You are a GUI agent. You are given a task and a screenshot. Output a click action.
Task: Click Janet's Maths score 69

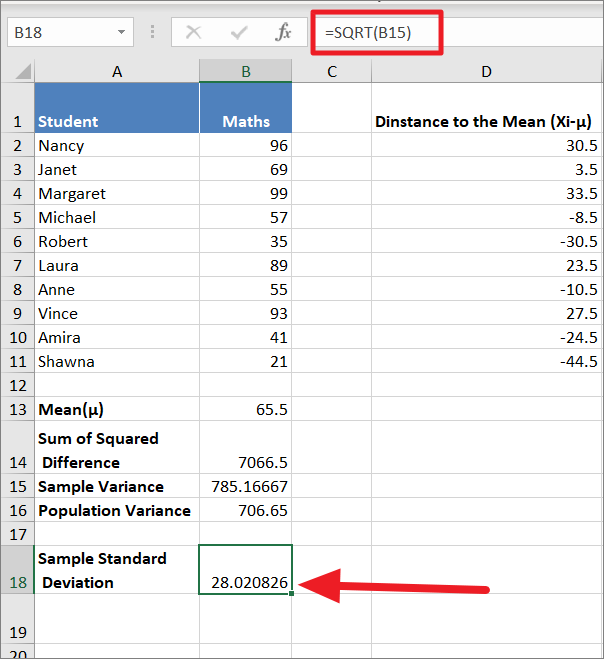[x=245, y=169]
